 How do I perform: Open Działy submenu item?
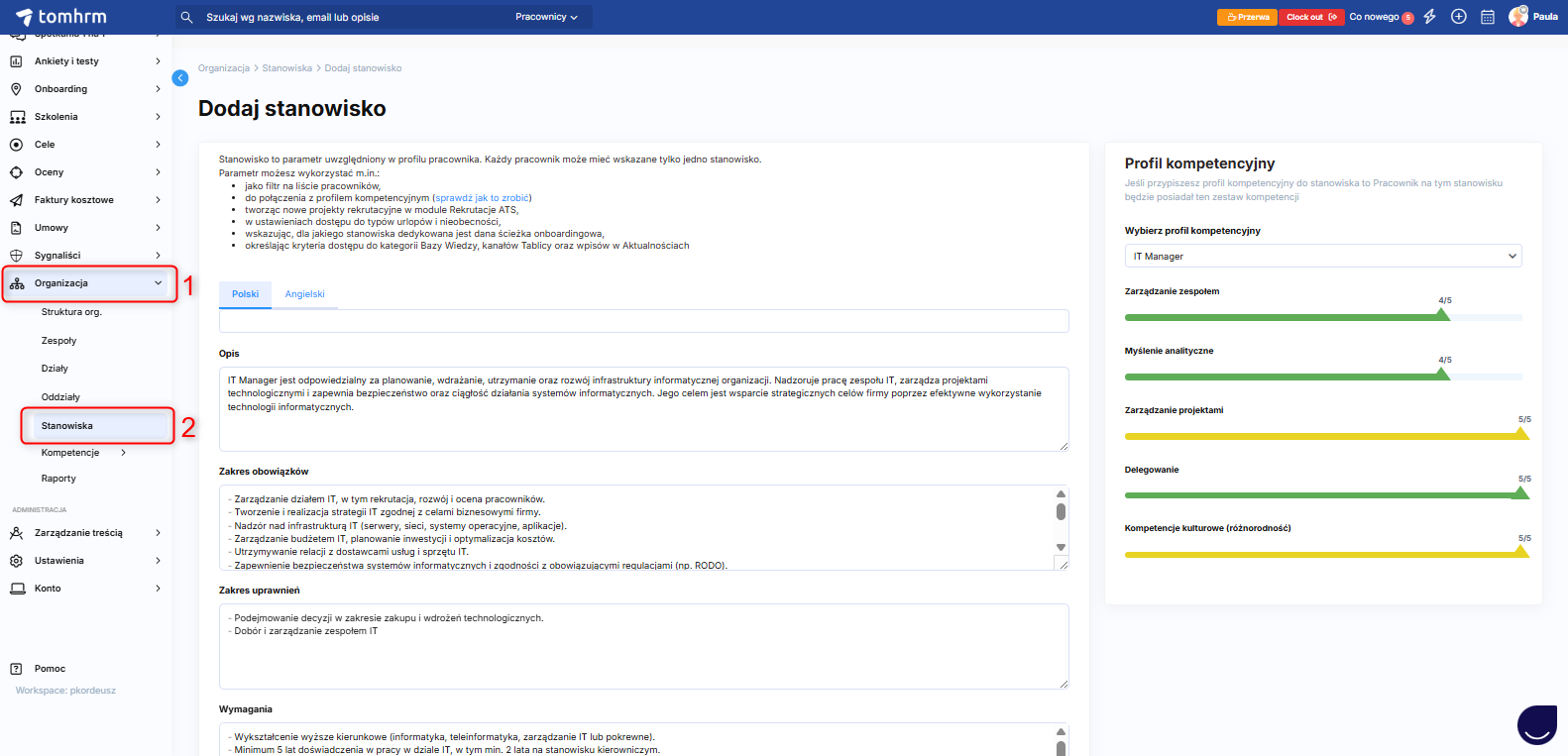click(x=55, y=369)
